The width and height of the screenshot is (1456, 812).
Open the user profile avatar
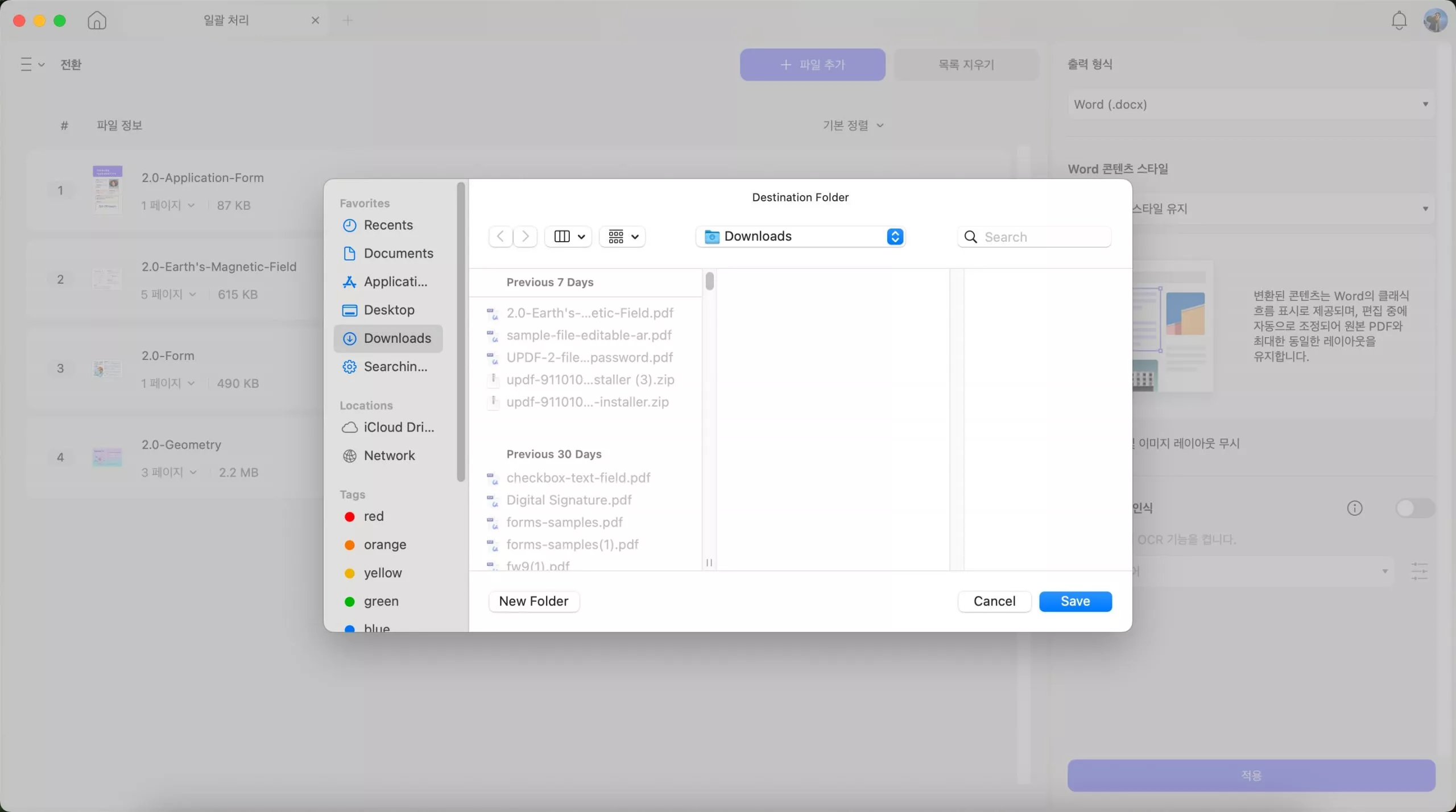[1435, 20]
